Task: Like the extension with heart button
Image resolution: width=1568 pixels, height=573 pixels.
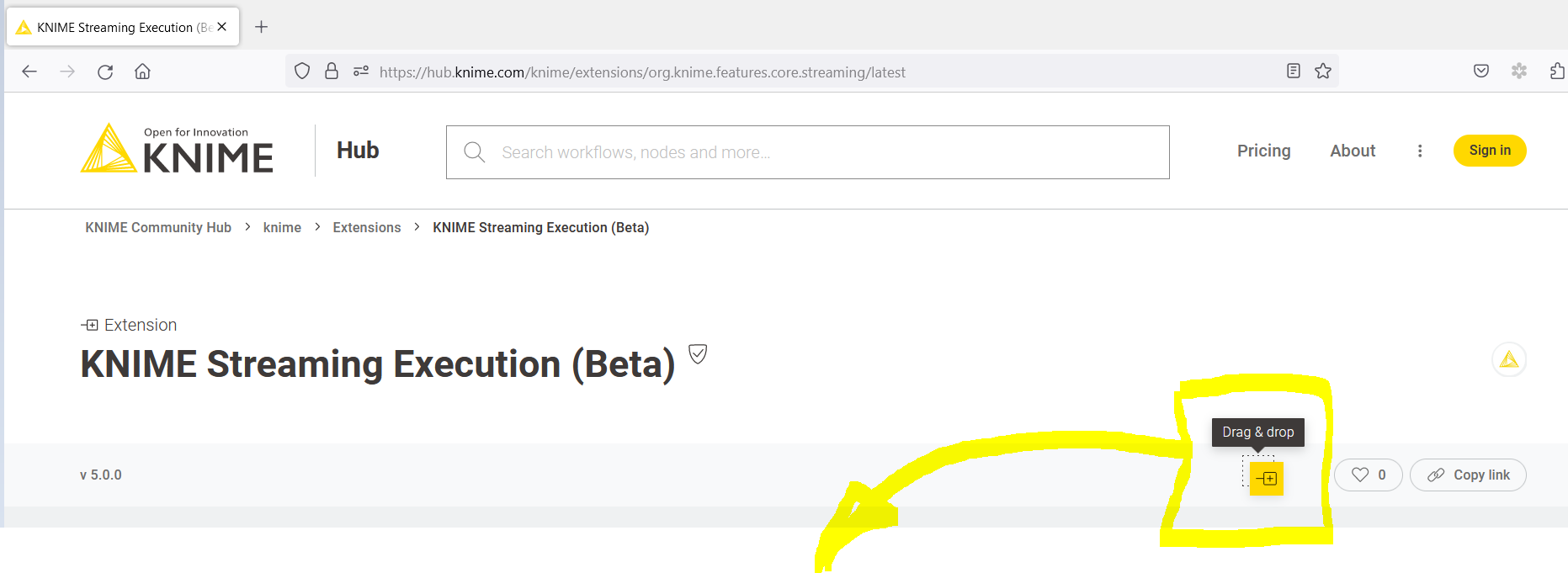Action: click(x=1369, y=475)
